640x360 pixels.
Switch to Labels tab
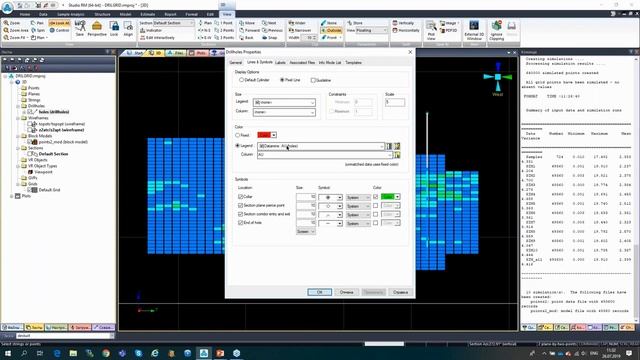280,63
